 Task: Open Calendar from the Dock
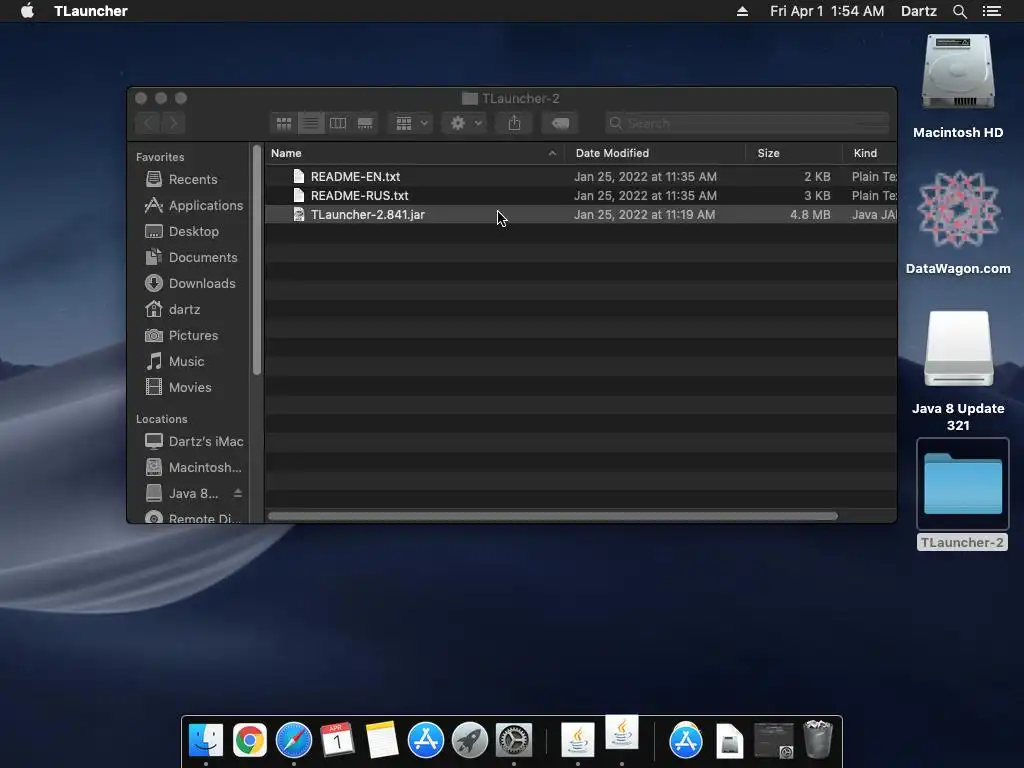pos(338,740)
